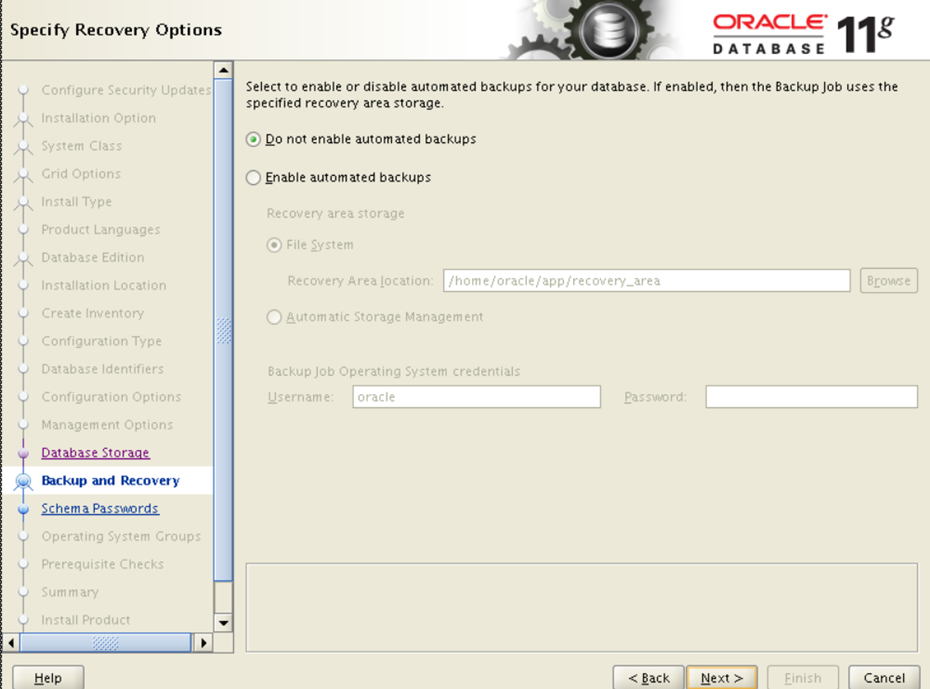Screen dimensions: 930x689
Task: Click the Backup and Recovery step icon
Action: click(x=24, y=481)
